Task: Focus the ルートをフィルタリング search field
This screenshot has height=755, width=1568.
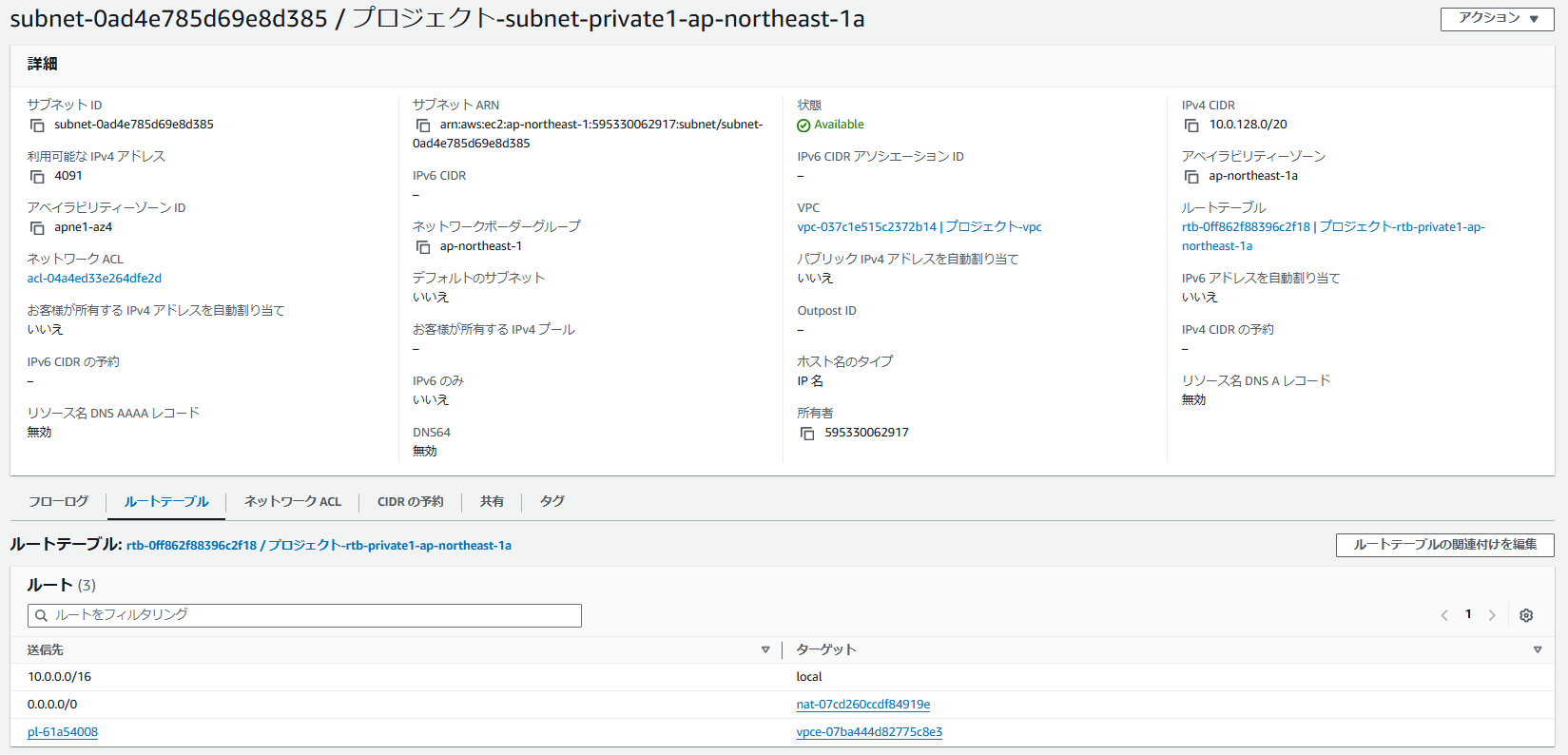Action: [x=304, y=615]
